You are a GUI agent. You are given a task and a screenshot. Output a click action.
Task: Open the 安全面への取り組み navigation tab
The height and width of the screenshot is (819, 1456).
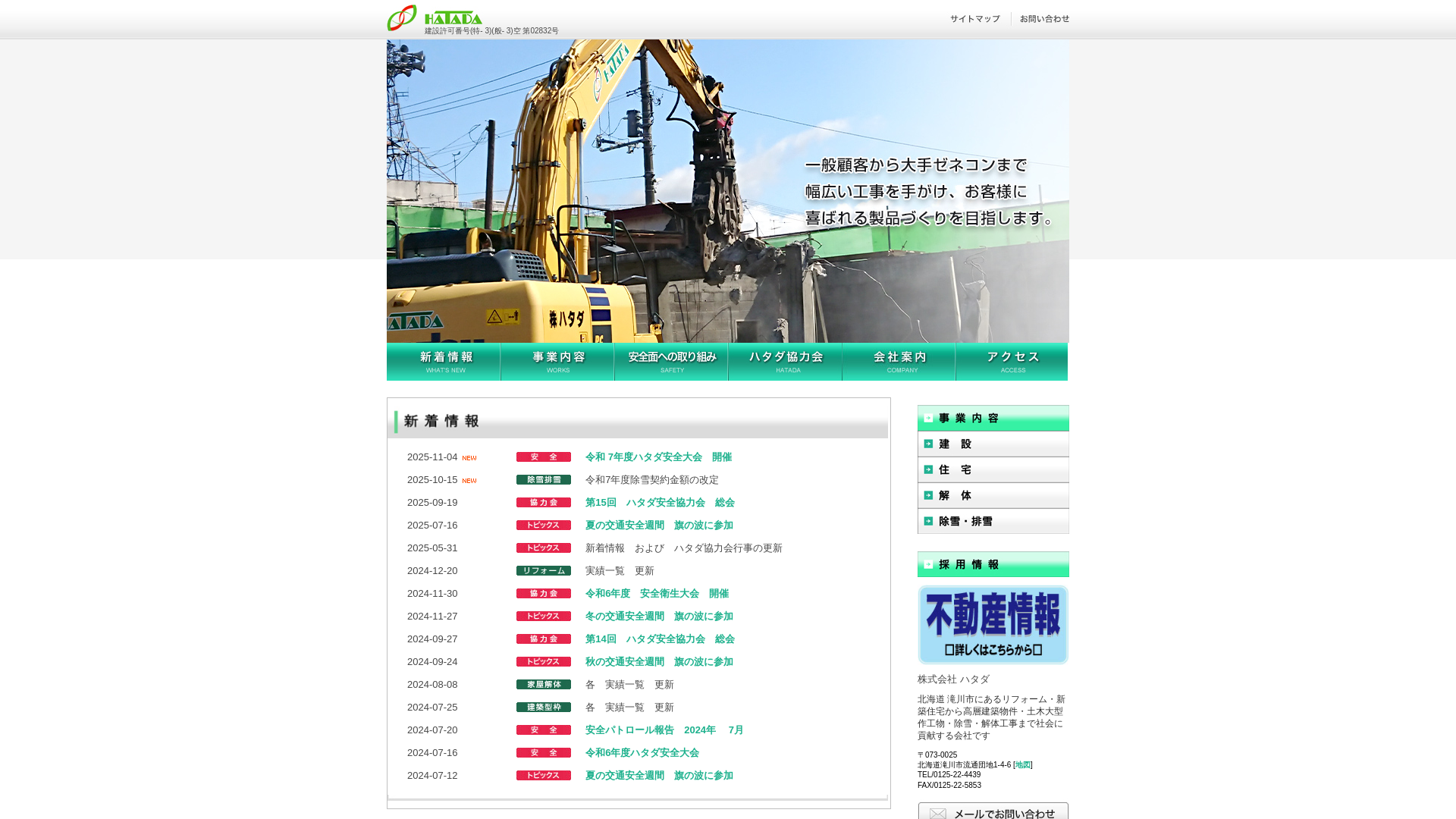[x=671, y=362]
